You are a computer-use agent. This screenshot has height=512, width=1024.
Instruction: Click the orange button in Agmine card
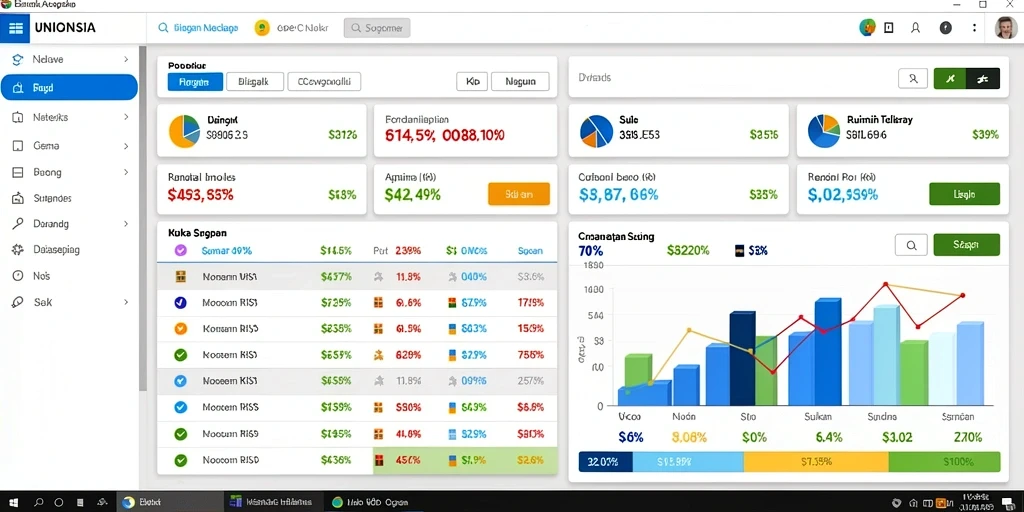coord(519,194)
